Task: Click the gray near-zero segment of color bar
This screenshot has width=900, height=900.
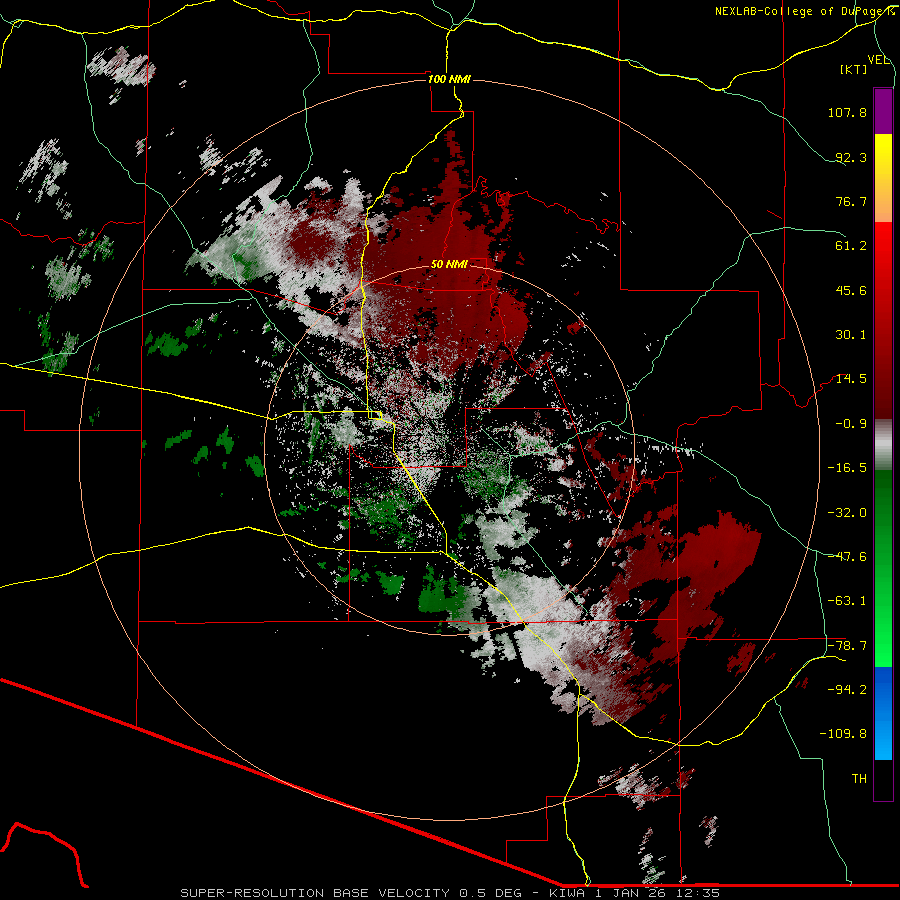Action: (x=883, y=445)
